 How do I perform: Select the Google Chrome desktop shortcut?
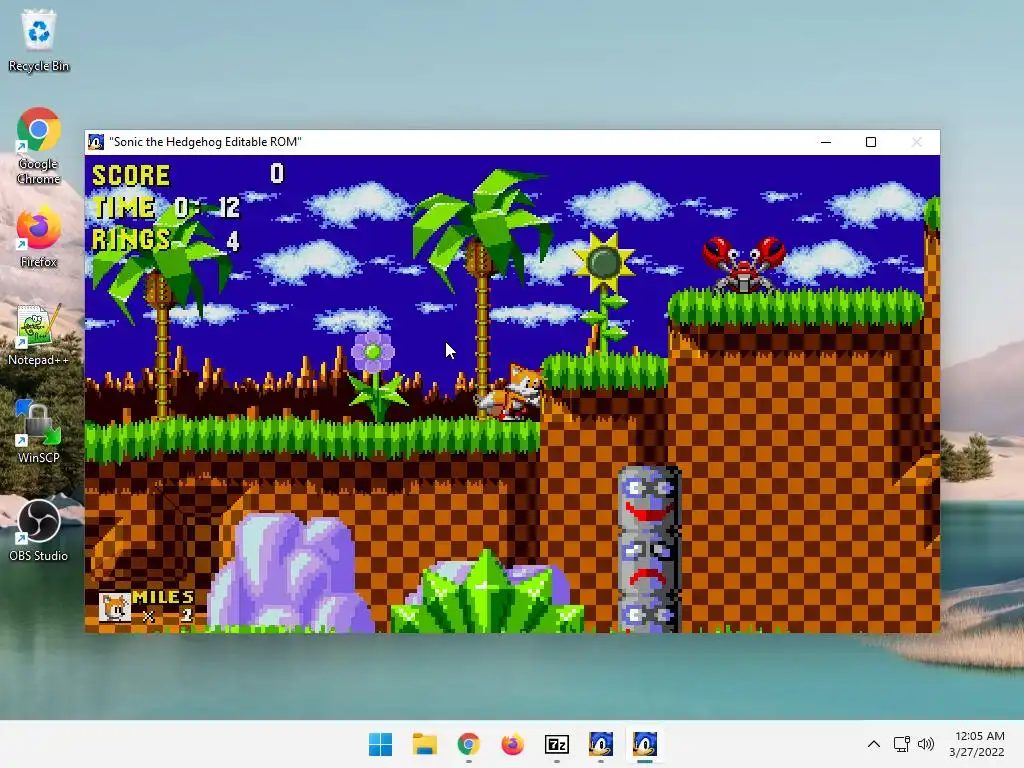[39, 146]
